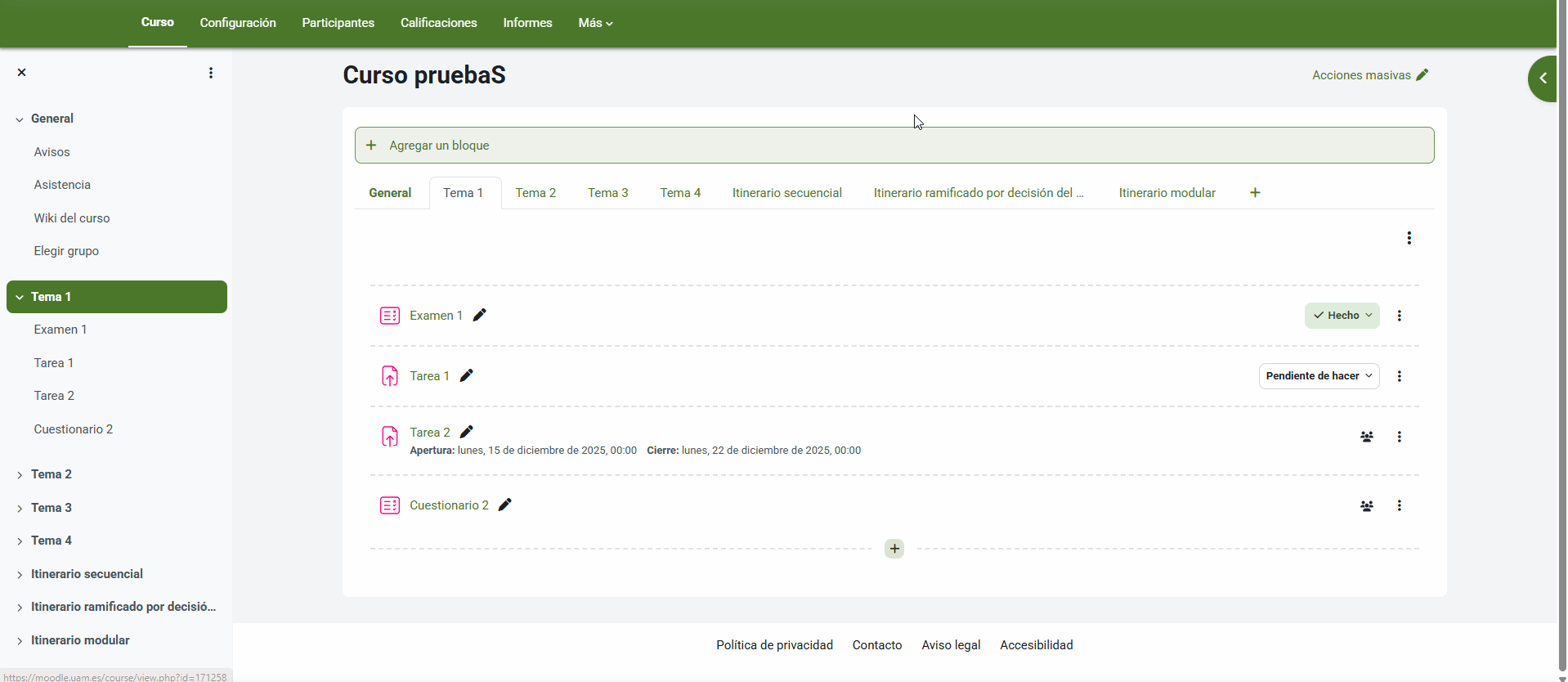This screenshot has width=1568, height=682.
Task: Open the Contacto footer link
Action: (877, 645)
